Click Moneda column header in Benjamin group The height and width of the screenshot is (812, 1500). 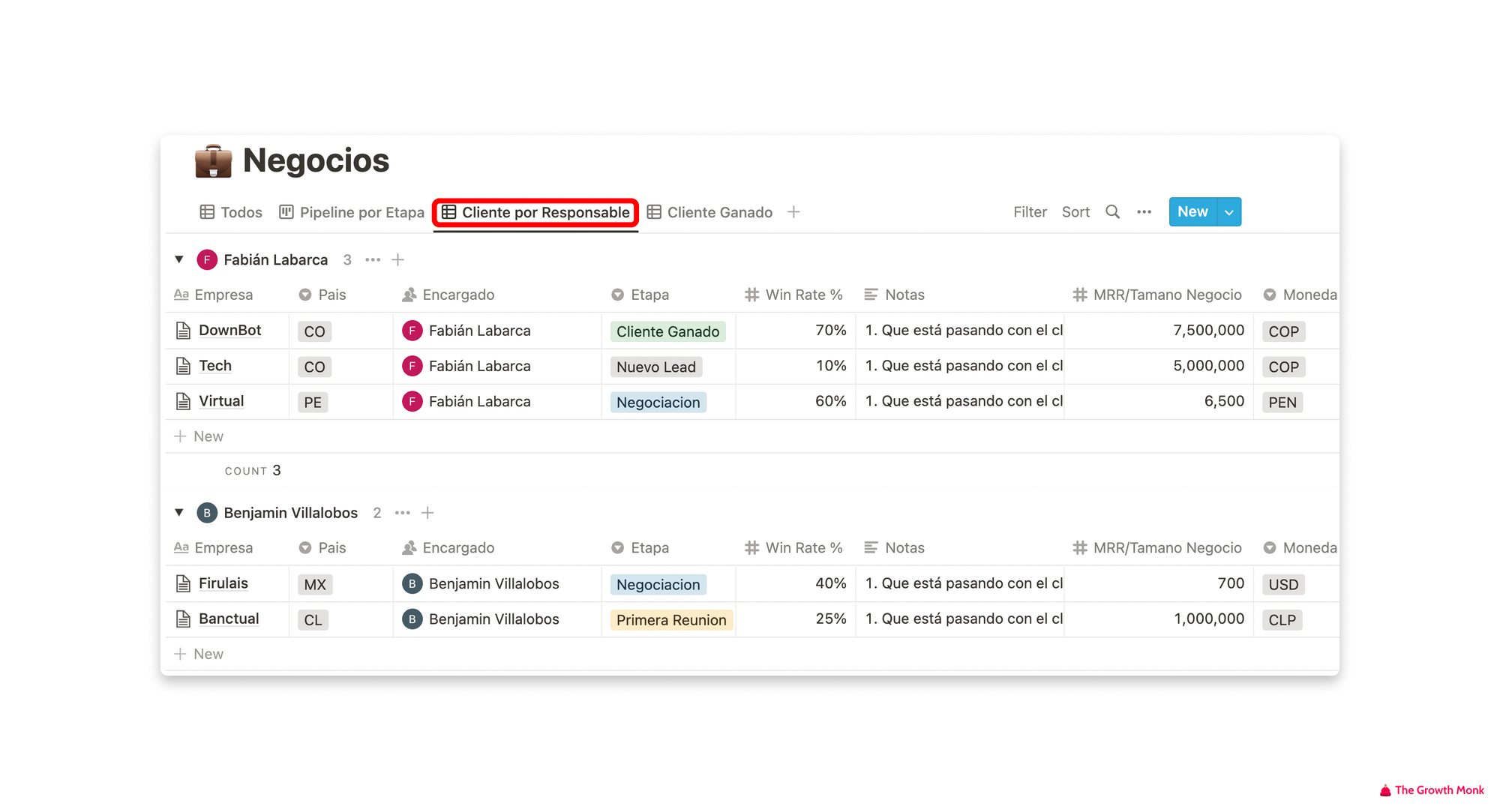pyautogui.click(x=1300, y=548)
